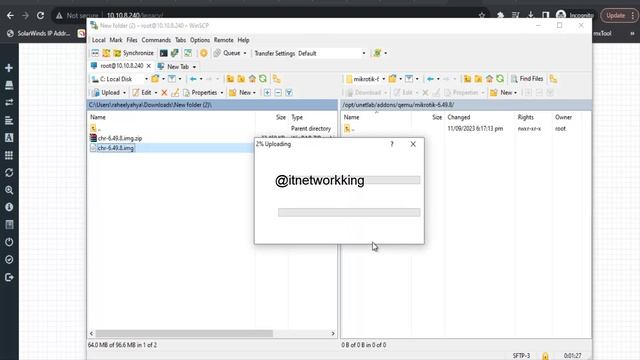Viewport: 640px width, 360px height.
Task: Go to local root directory icon
Action: click(x=241, y=79)
